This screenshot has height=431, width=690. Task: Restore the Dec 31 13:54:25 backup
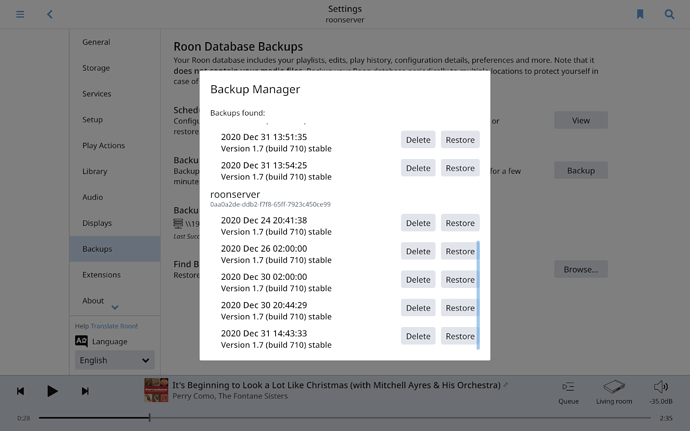[460, 168]
